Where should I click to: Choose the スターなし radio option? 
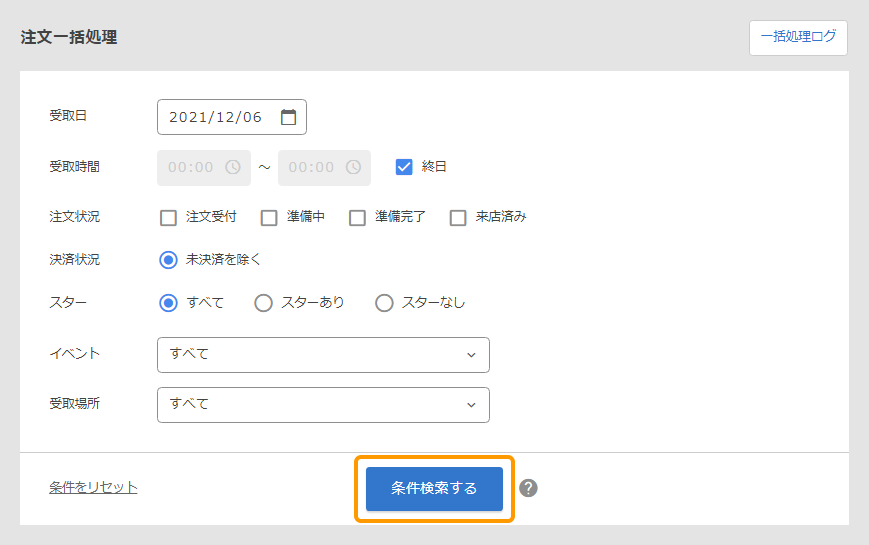[x=384, y=302]
